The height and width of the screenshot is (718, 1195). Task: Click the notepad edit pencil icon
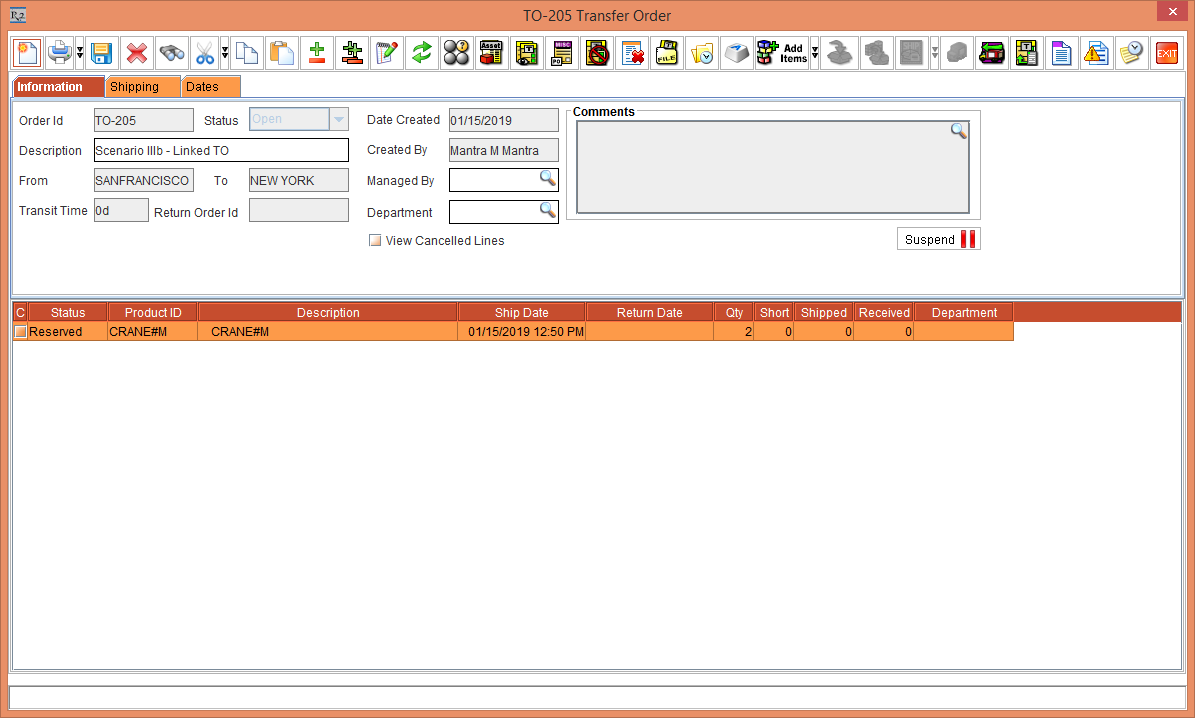386,53
